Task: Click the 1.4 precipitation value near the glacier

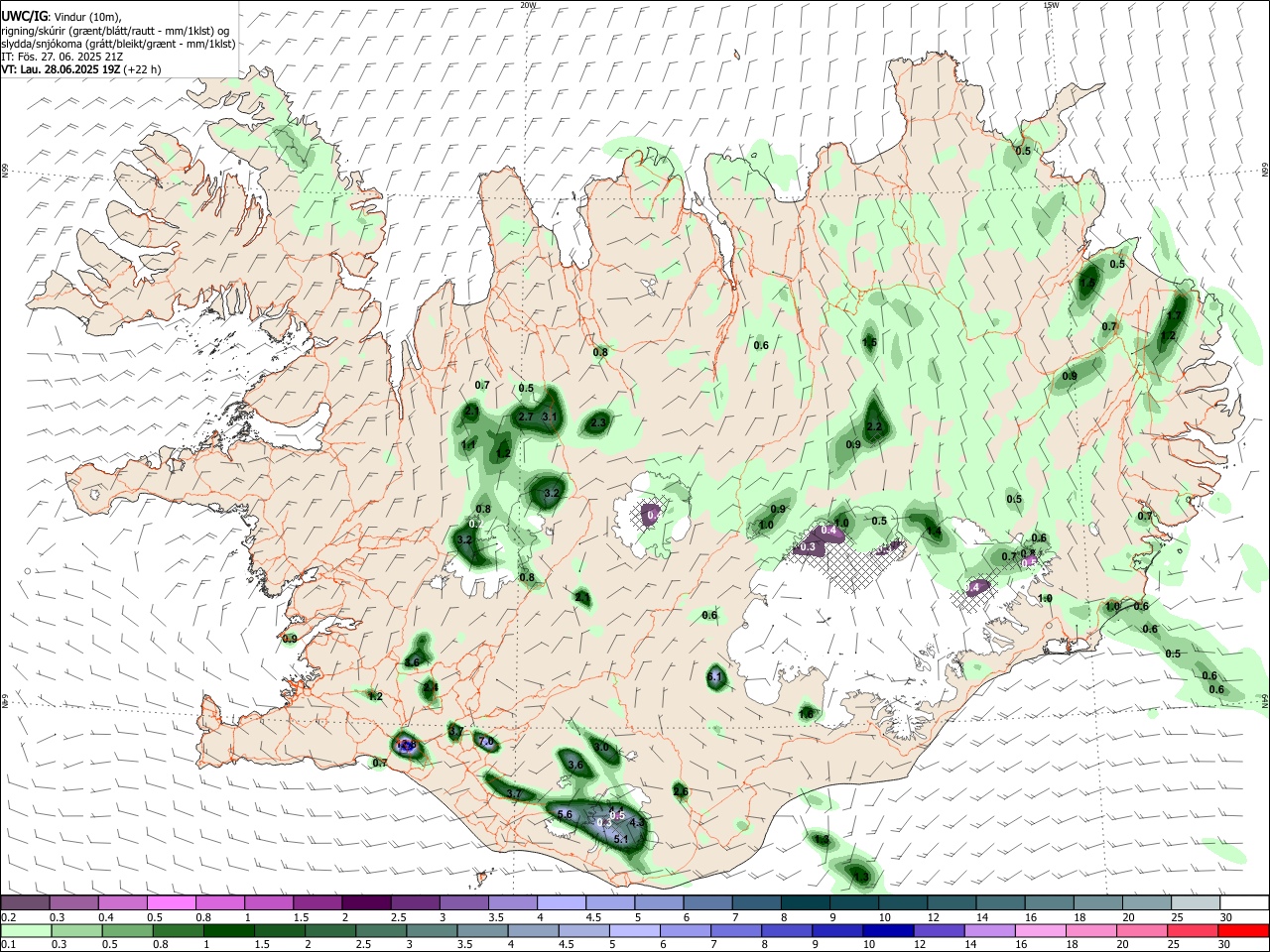Action: click(x=934, y=532)
